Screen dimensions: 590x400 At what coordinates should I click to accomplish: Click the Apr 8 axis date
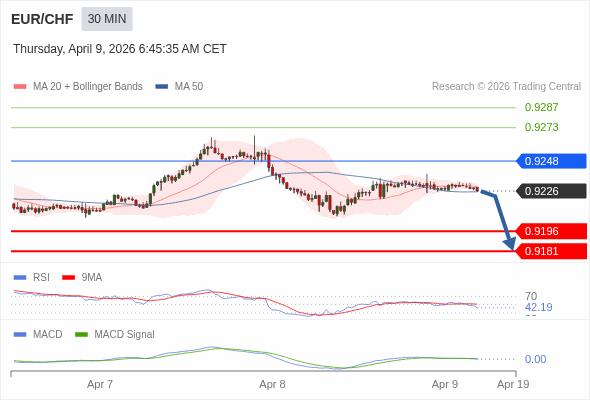(x=272, y=385)
